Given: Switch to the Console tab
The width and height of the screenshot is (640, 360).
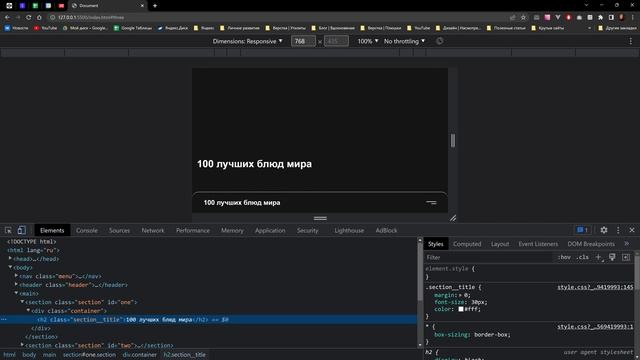Looking at the screenshot, I should click(87, 230).
